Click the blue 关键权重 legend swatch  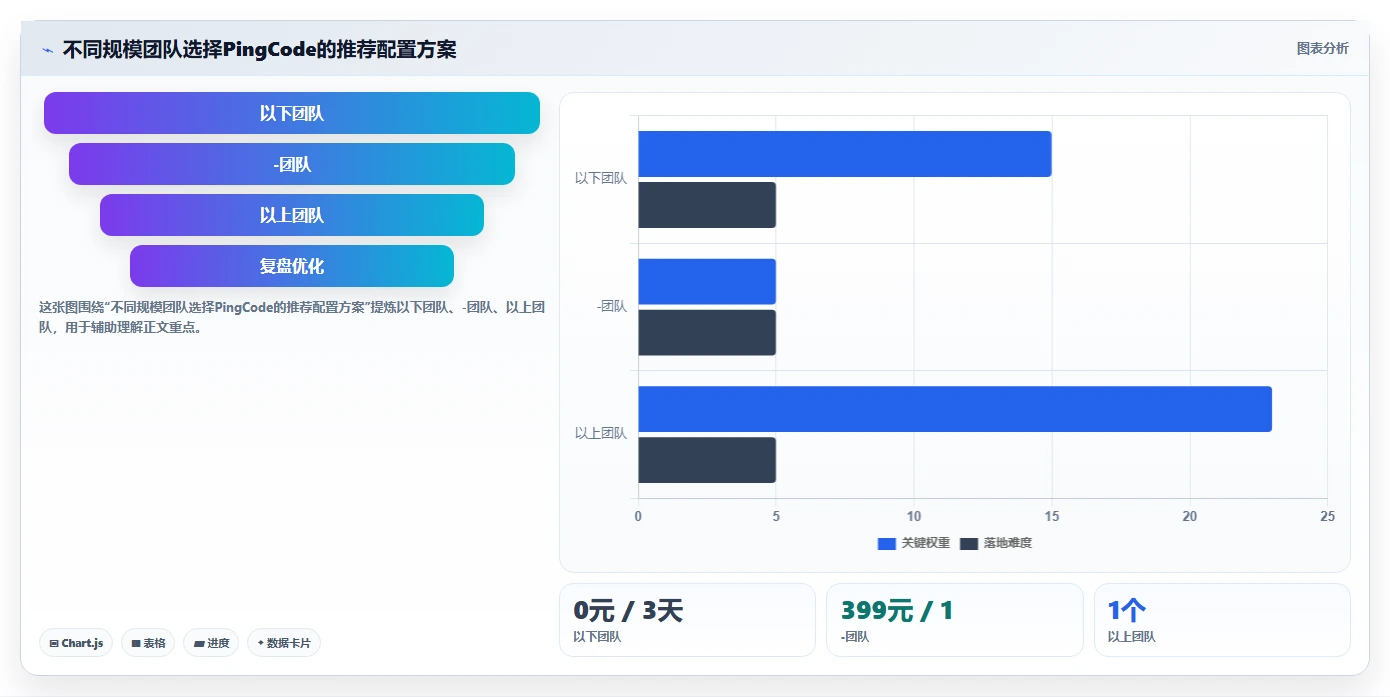[886, 543]
